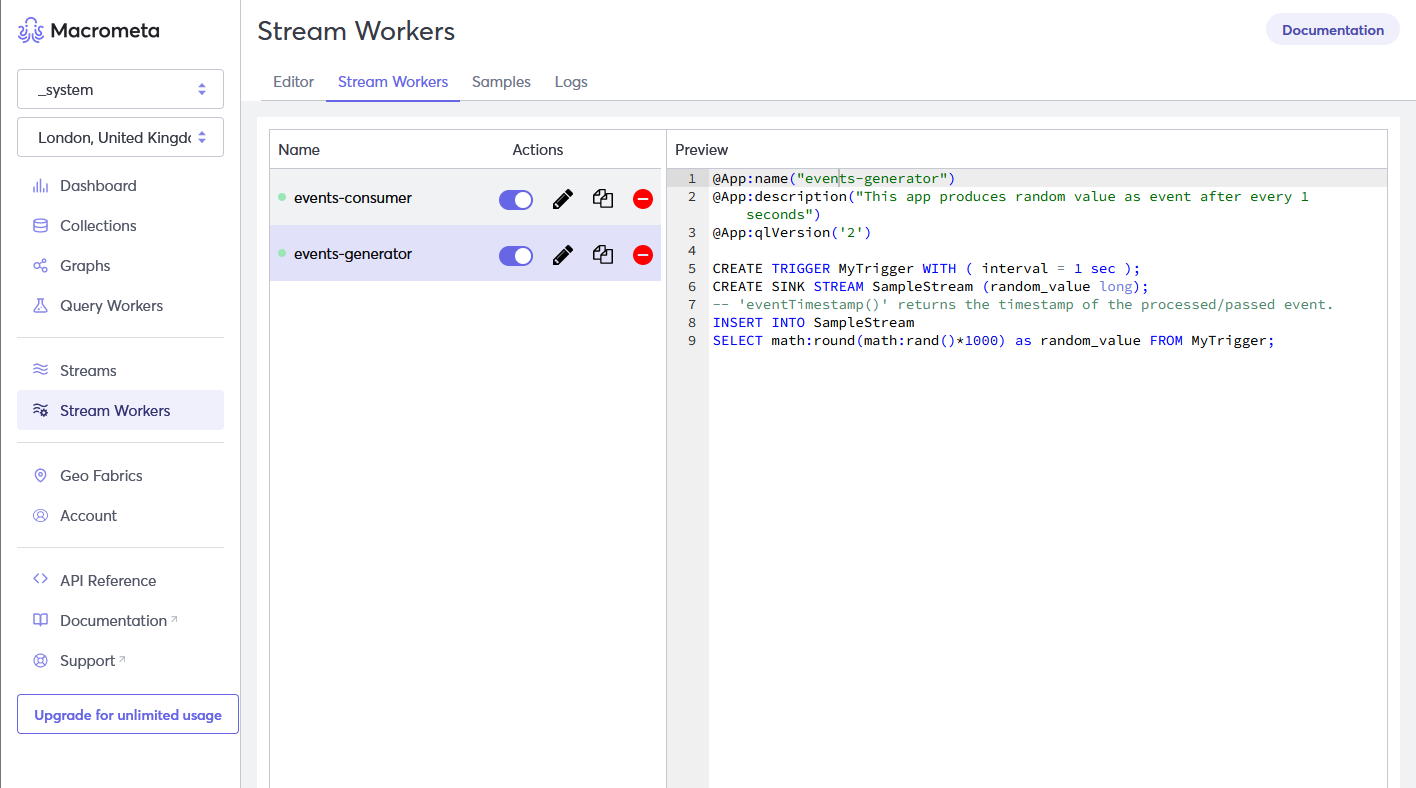
Task: Click the CREATE SINK STREAM SampleStream line
Action: coord(931,286)
